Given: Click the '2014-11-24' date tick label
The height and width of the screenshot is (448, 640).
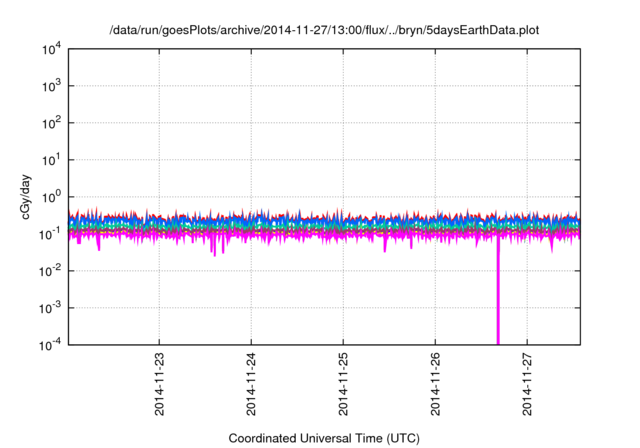Looking at the screenshot, I should coord(251,384).
